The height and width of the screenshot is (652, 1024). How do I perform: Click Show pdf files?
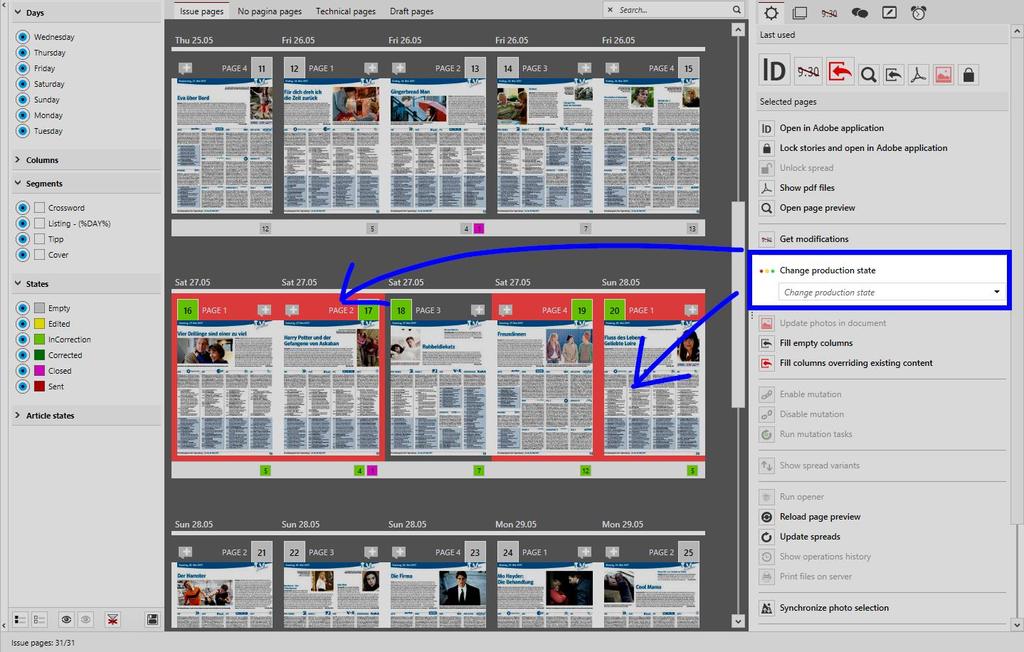click(807, 187)
